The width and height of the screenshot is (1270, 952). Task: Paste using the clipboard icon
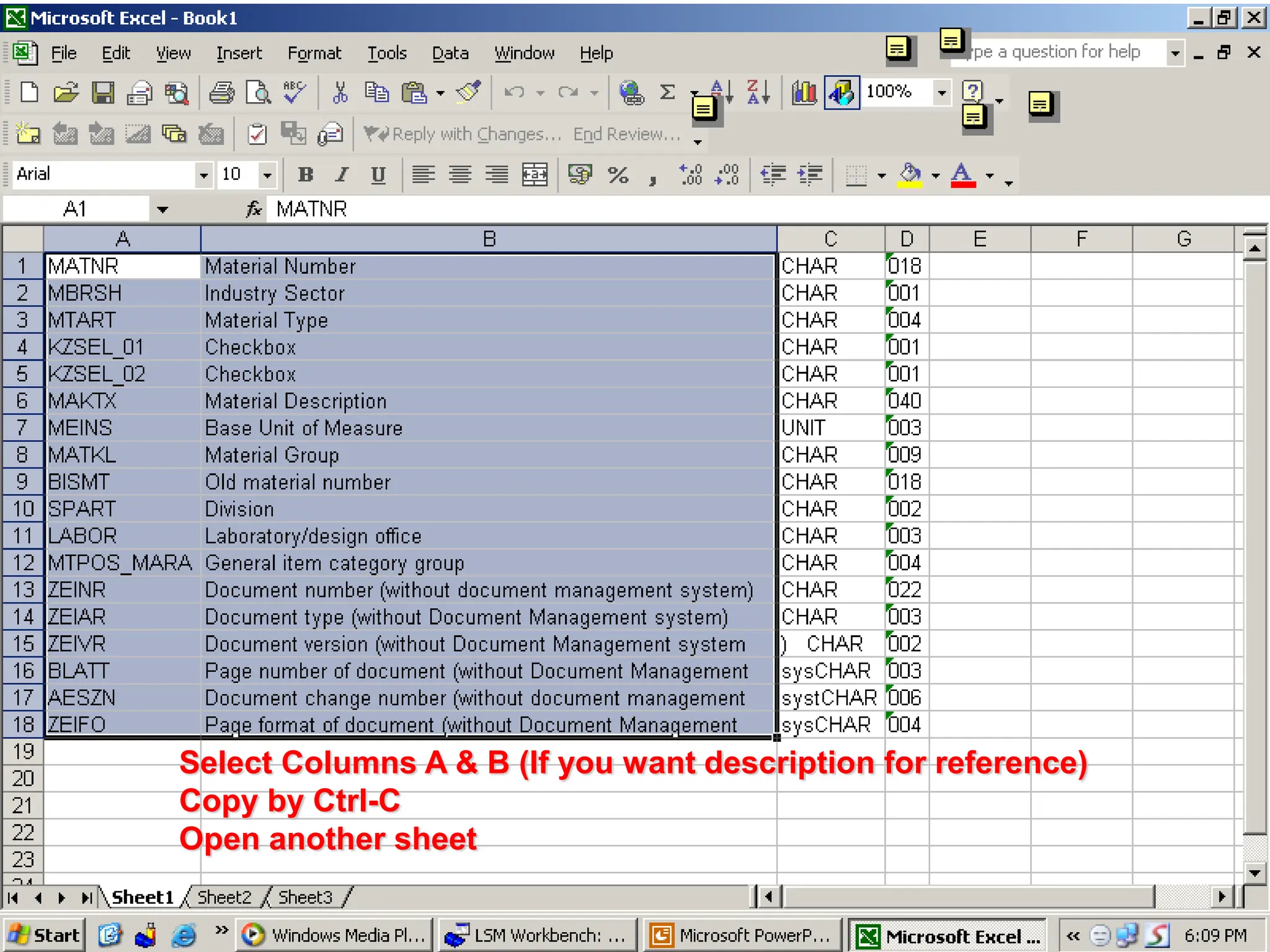click(414, 93)
